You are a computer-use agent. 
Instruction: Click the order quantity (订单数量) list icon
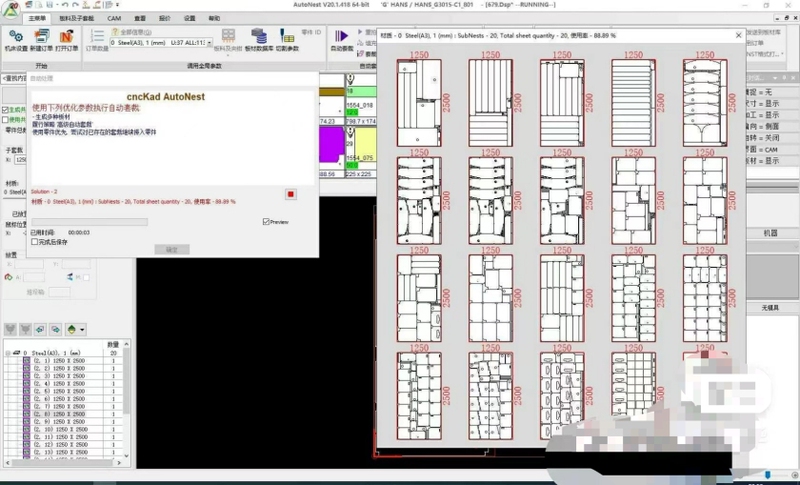point(97,36)
